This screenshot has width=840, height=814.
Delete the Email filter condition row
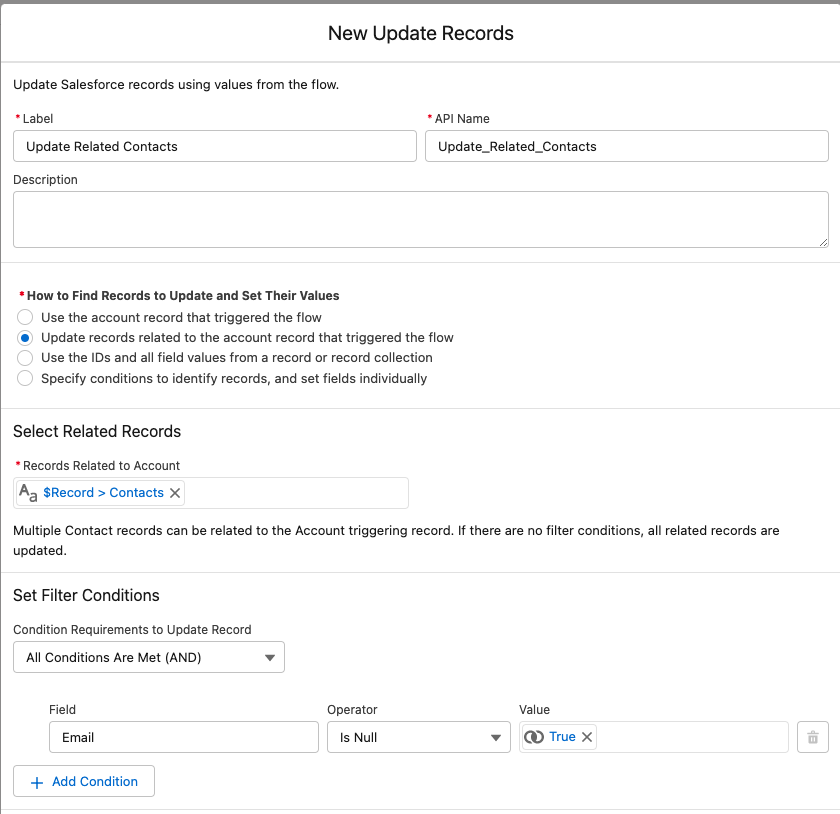tap(813, 737)
